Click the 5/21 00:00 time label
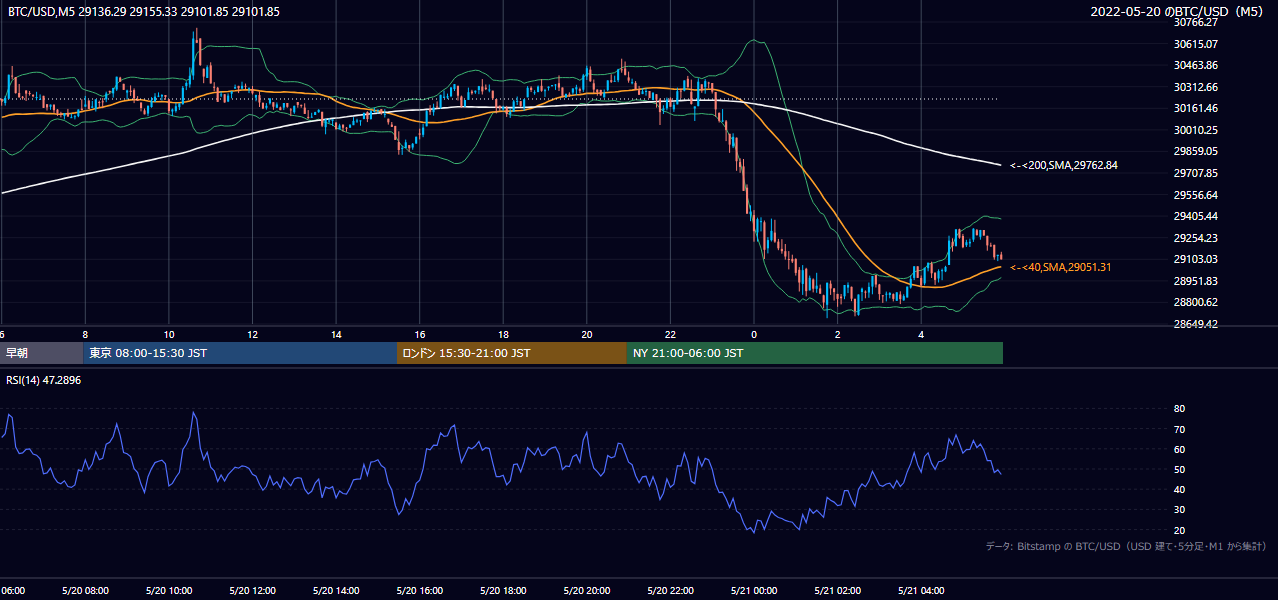This screenshot has height=600, width=1278. (x=753, y=591)
